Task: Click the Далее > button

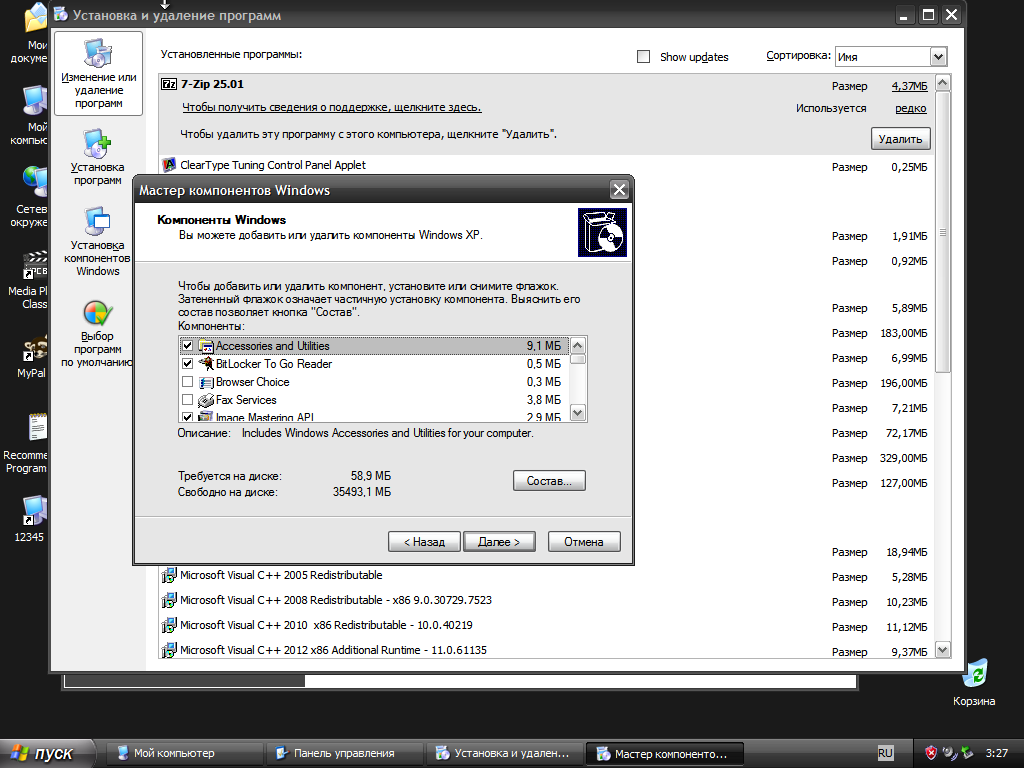Action: pos(499,541)
